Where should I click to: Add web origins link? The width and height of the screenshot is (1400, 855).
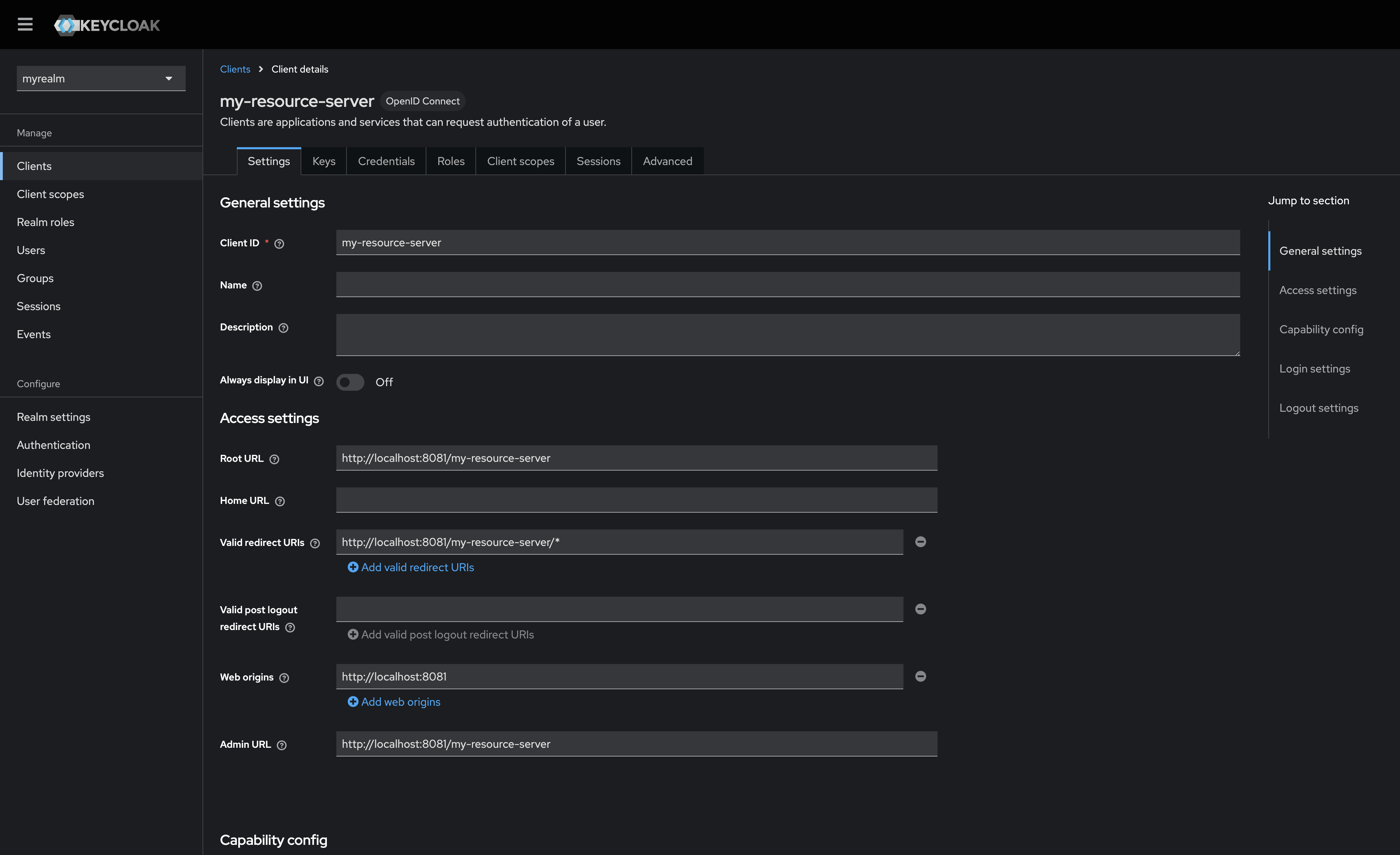point(394,702)
